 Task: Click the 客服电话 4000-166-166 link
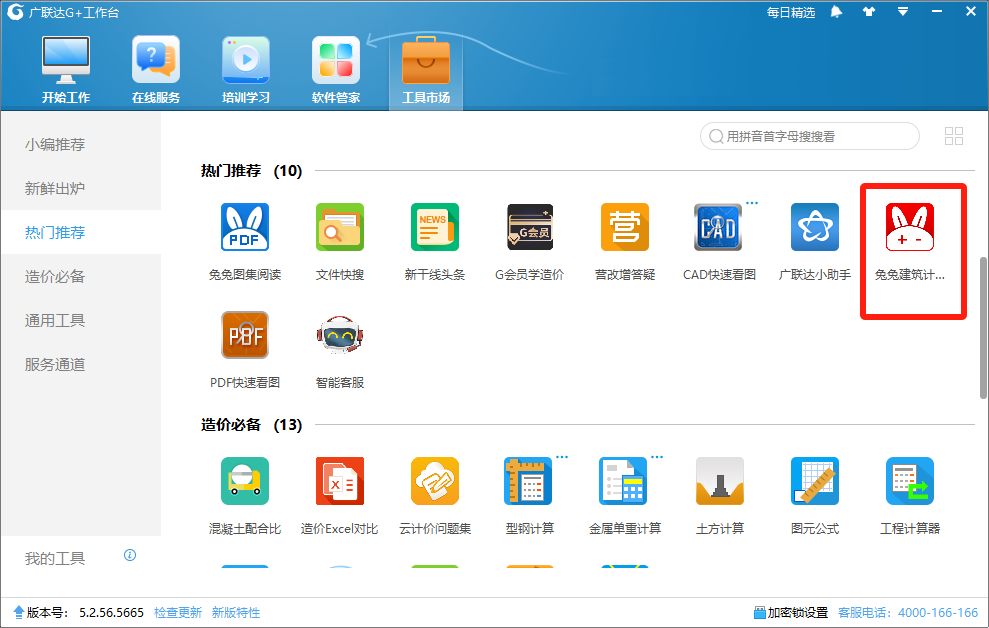click(x=908, y=612)
